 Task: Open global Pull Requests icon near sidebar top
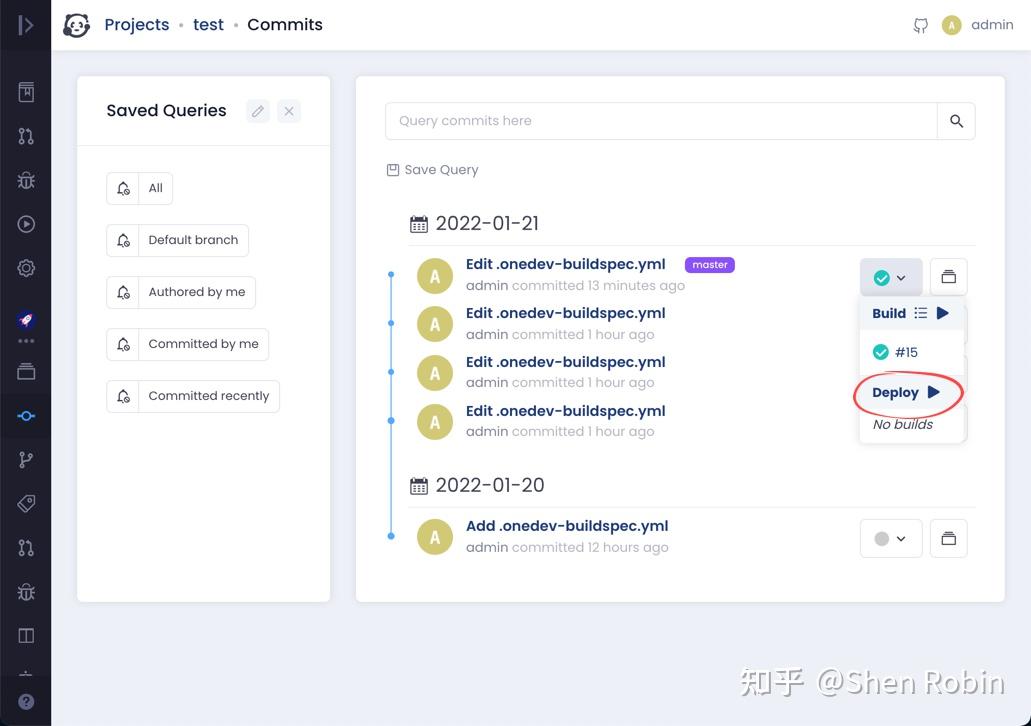click(x=26, y=136)
